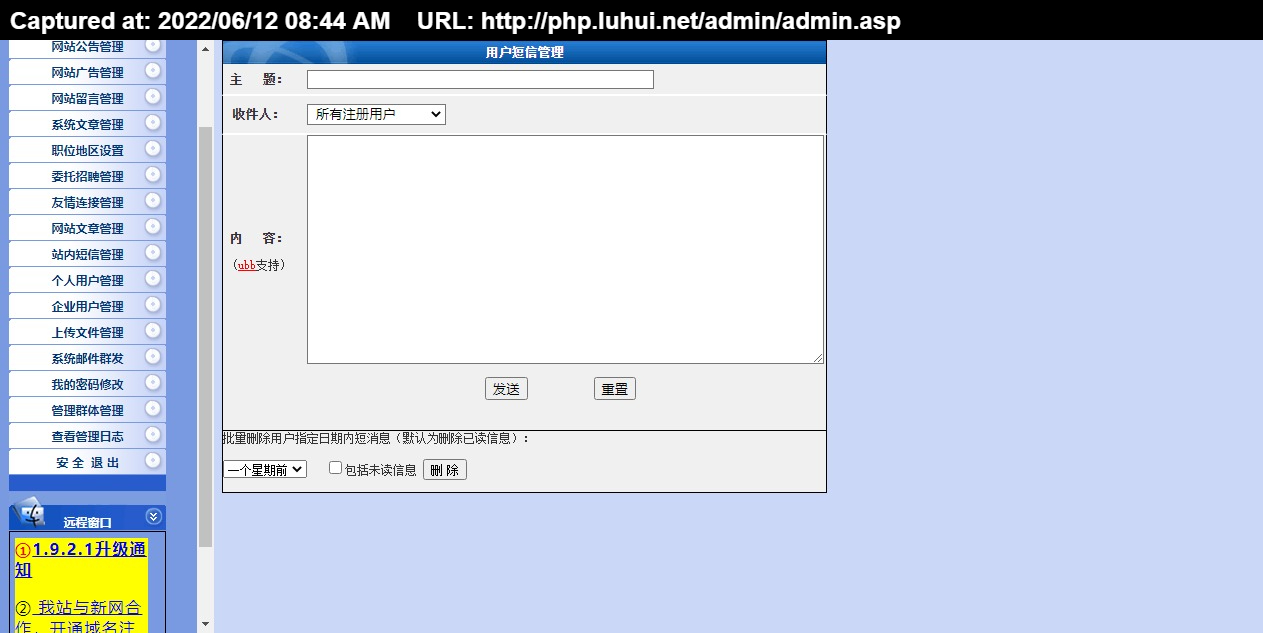Click the round icon beside 网站公告管理

153,45
